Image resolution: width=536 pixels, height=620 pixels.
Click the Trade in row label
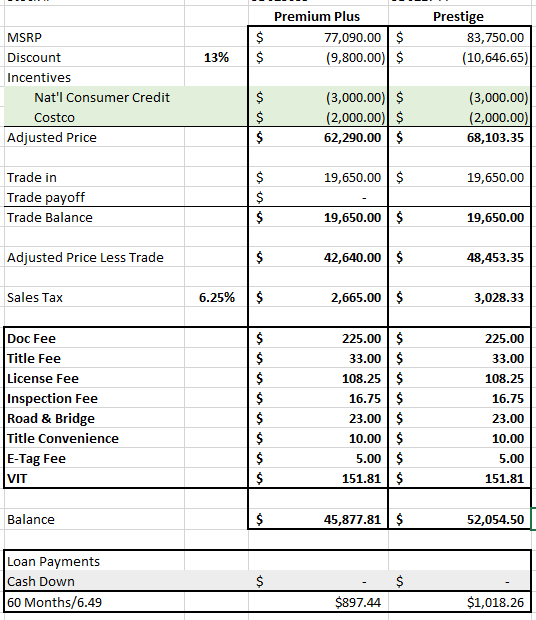click(32, 178)
